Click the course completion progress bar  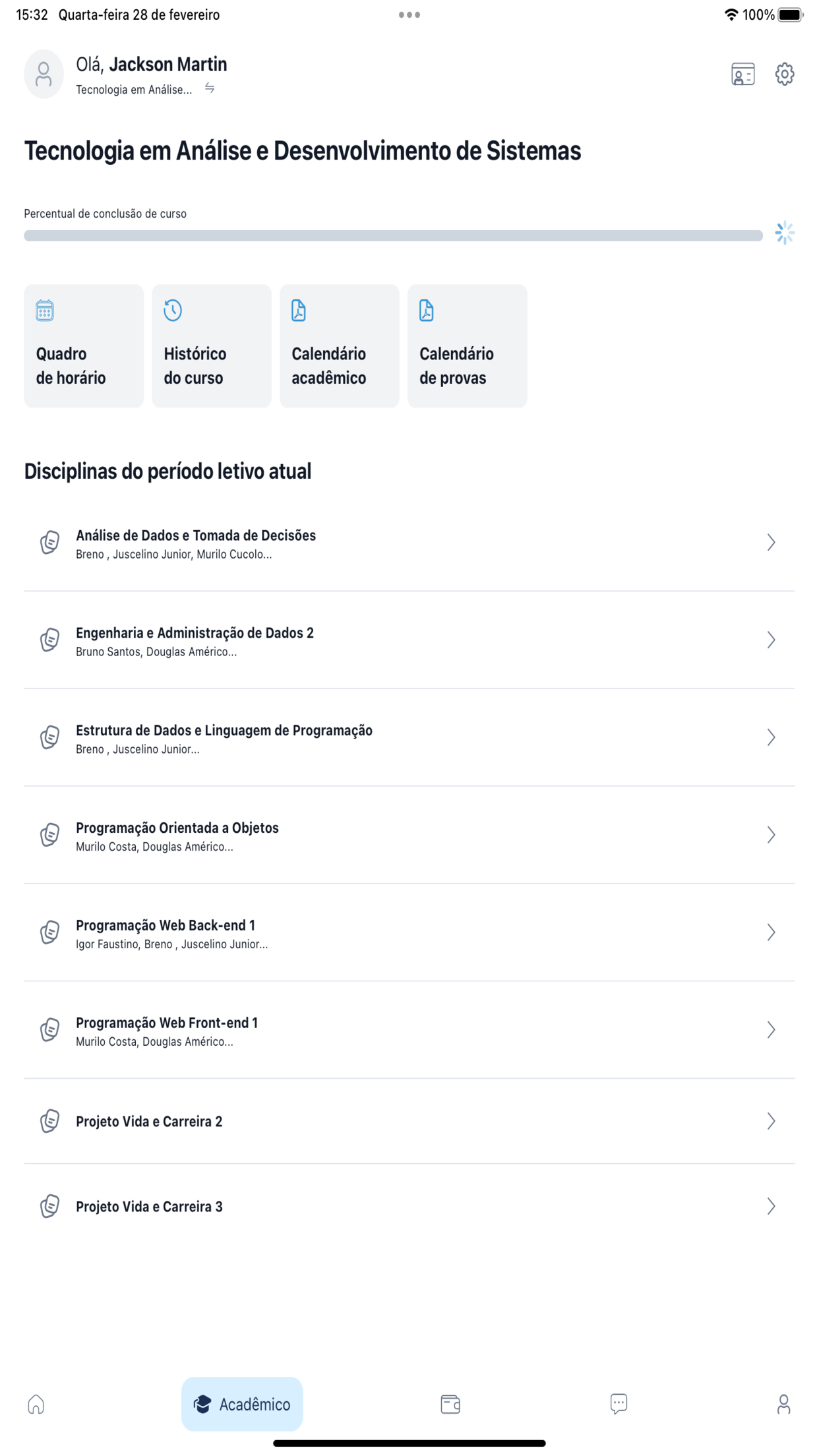point(394,235)
